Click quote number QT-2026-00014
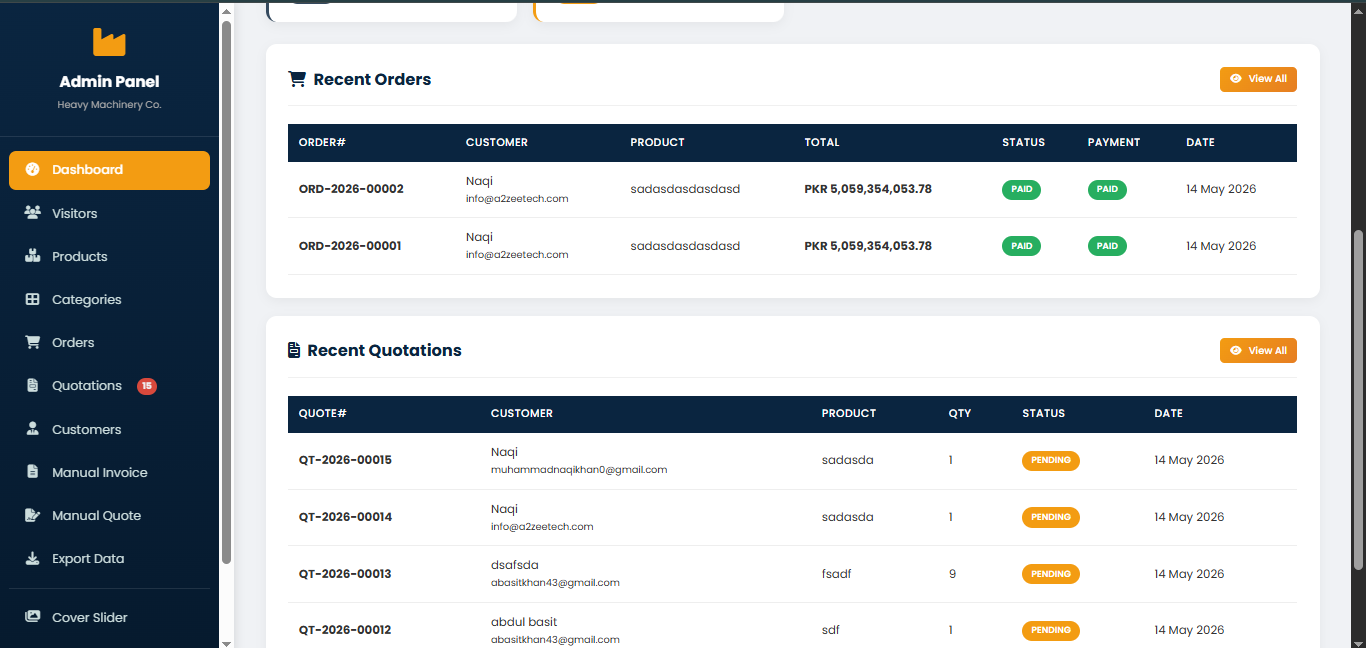This screenshot has height=648, width=1366. point(345,517)
